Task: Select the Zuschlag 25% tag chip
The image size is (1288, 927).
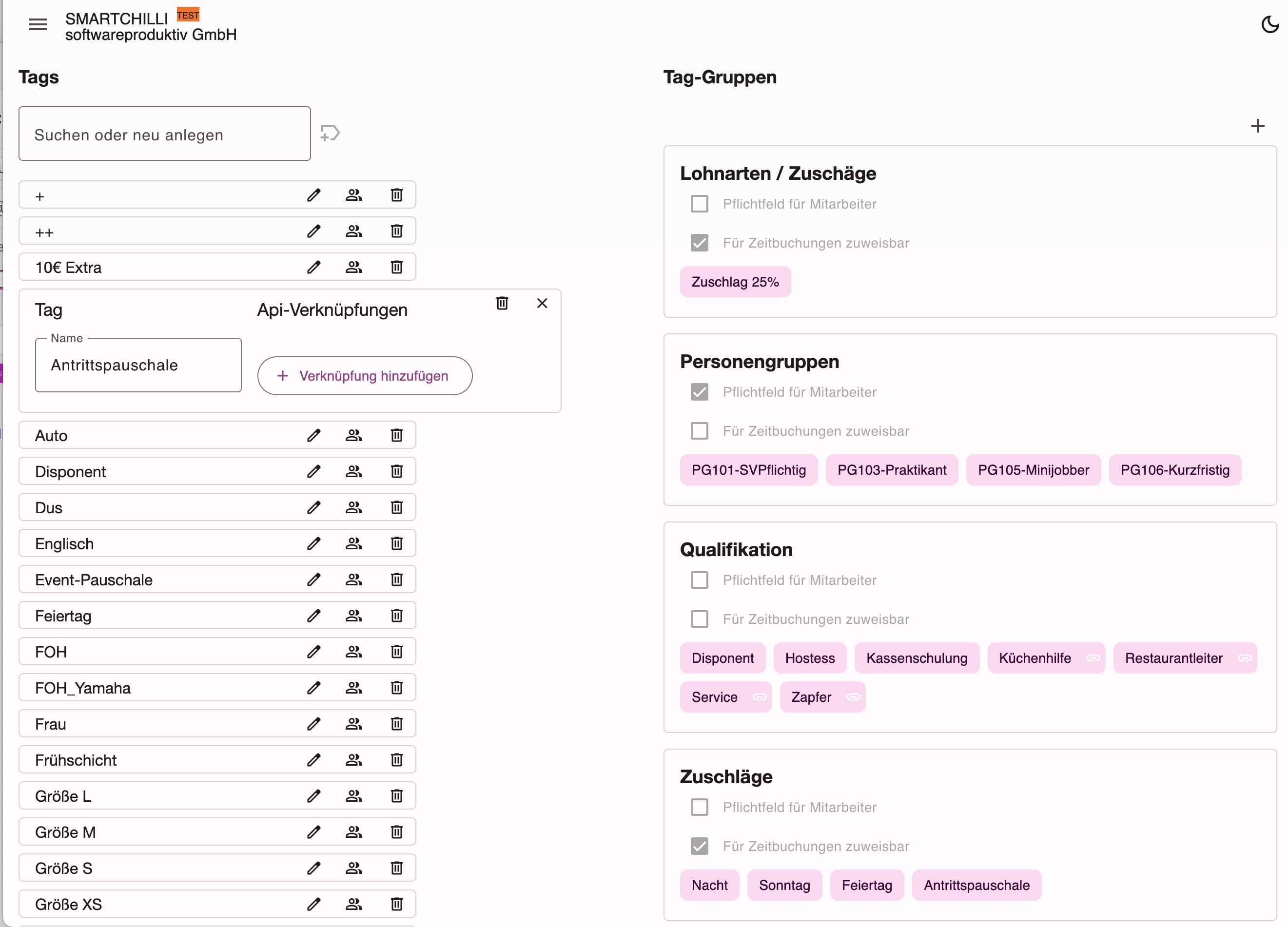Action: [735, 282]
